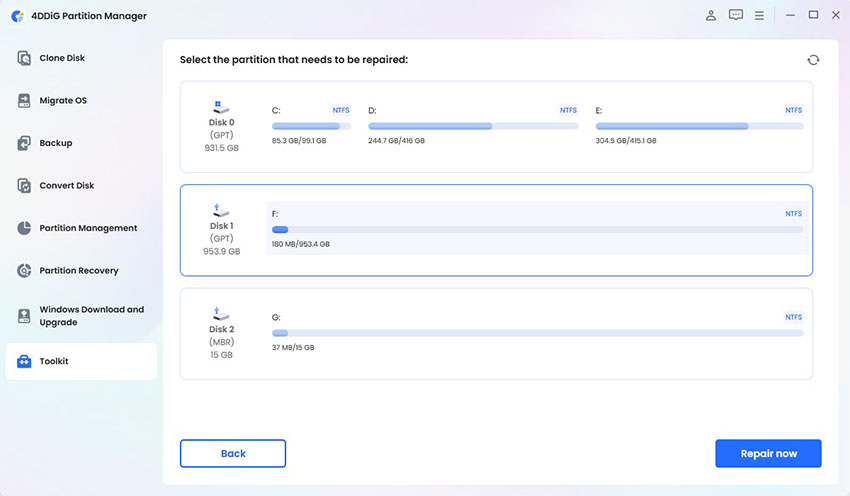Open the feedback chat icon

736,15
